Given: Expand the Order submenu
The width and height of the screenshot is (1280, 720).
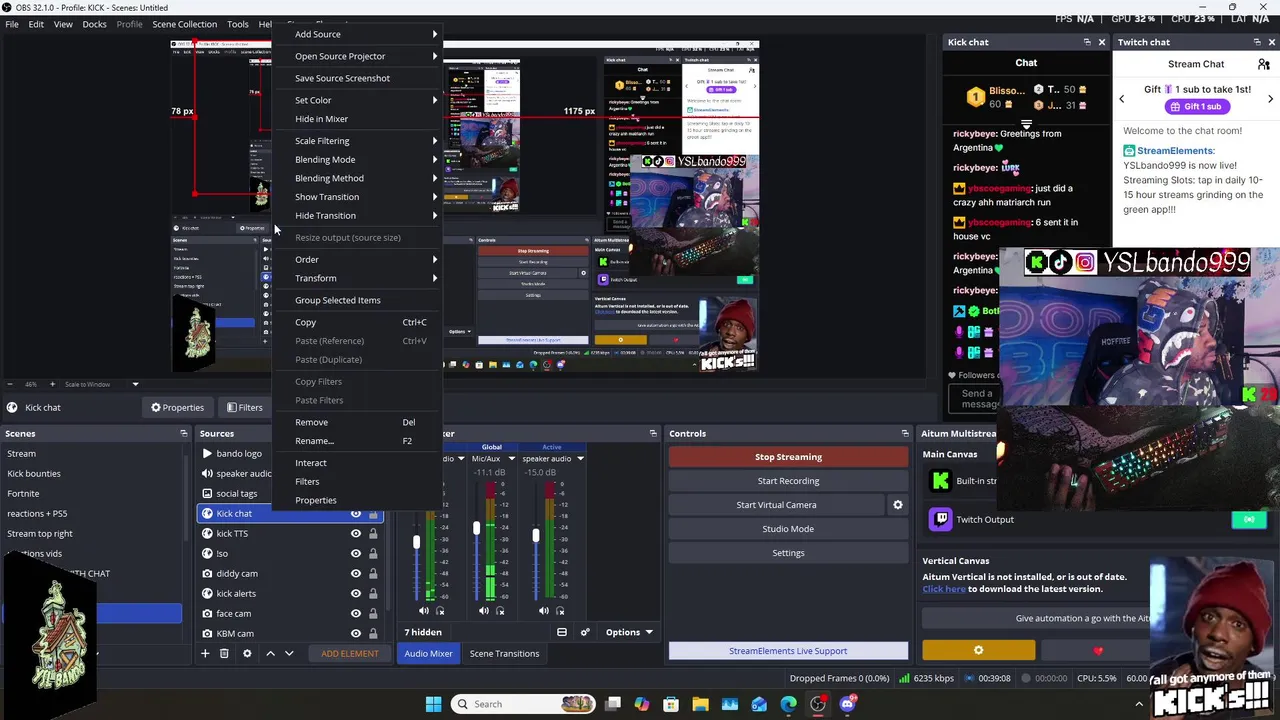Looking at the screenshot, I should click(357, 259).
